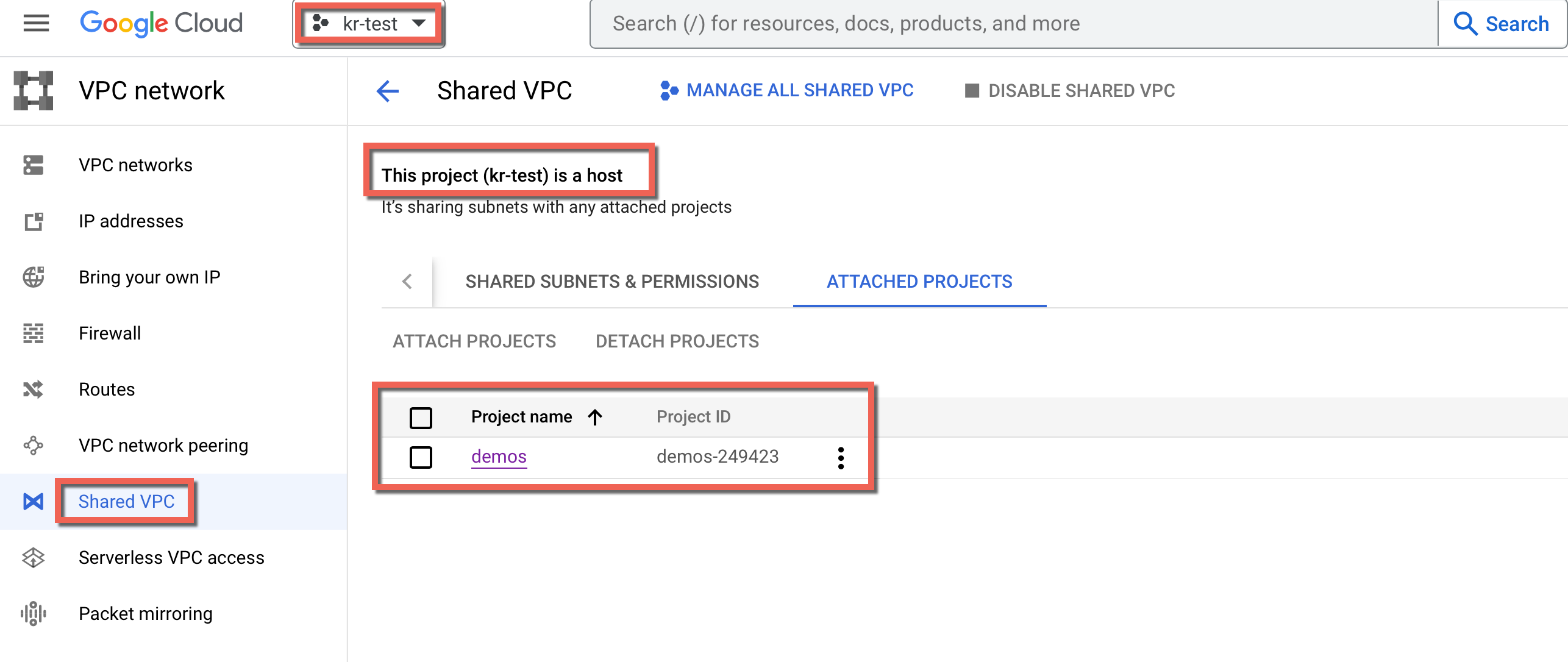Open Packet mirroring in sidebar
This screenshot has width=1568, height=662.
pos(146,614)
